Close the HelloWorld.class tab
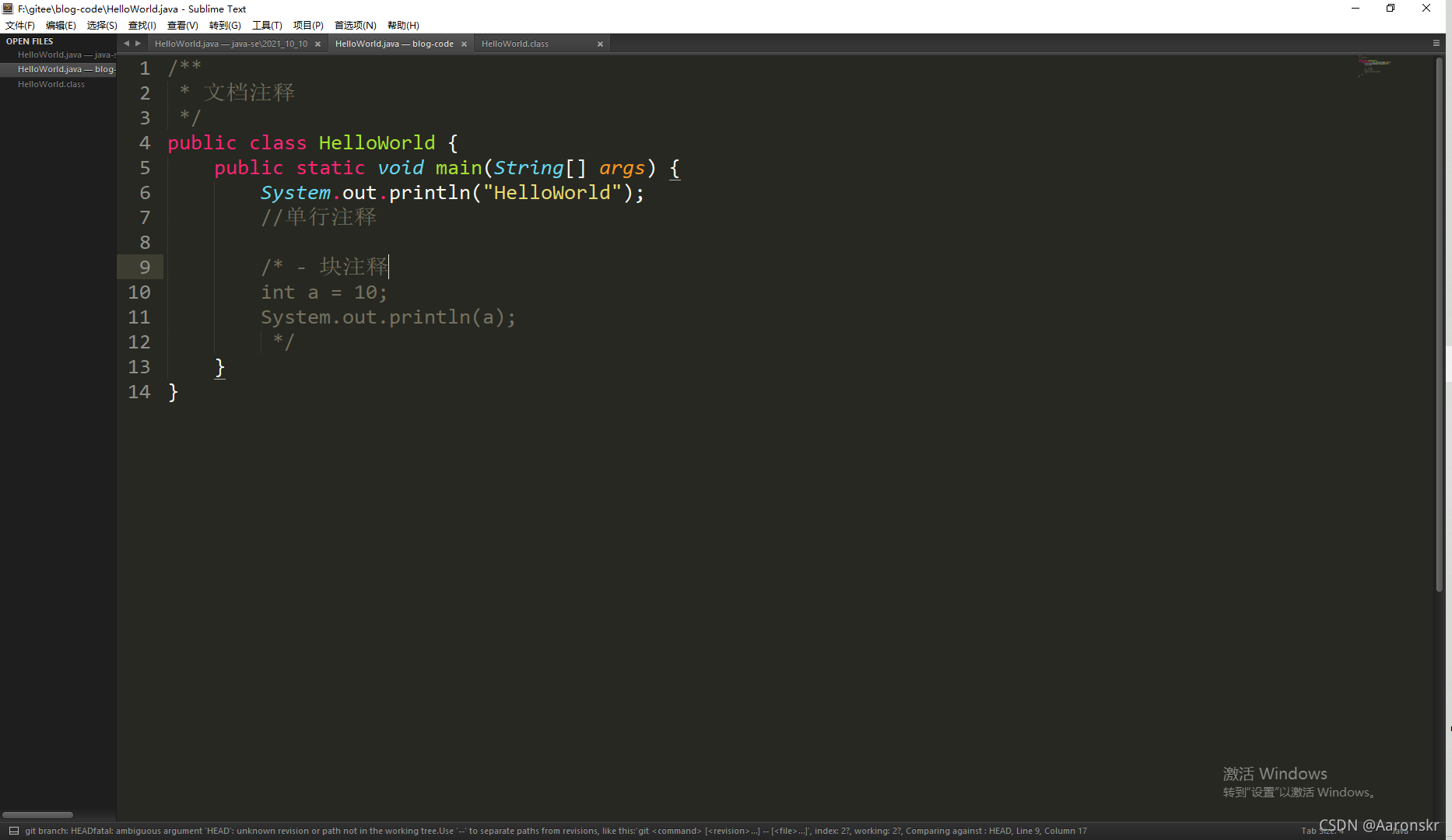 coord(600,44)
